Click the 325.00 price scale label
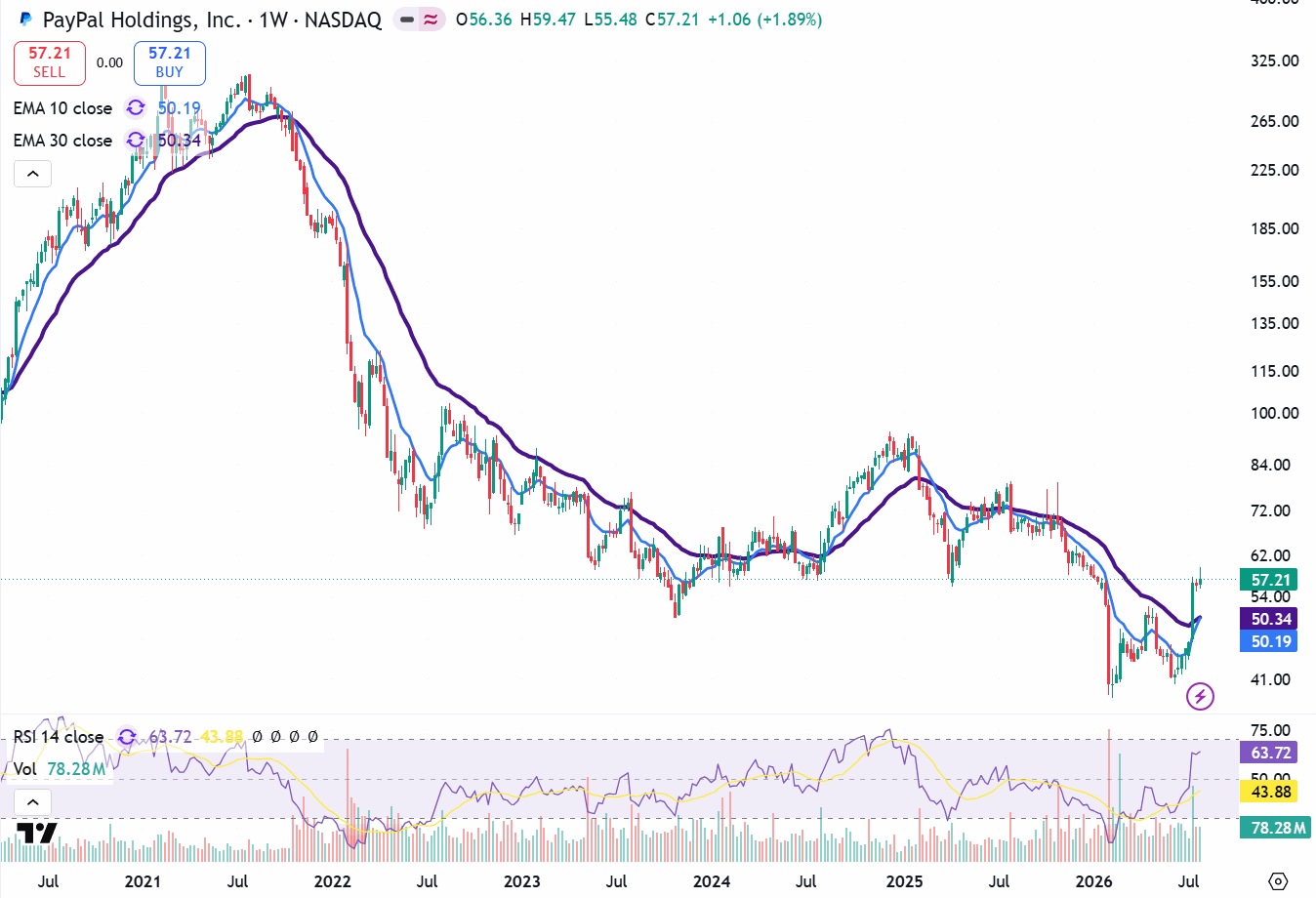 click(x=1275, y=61)
